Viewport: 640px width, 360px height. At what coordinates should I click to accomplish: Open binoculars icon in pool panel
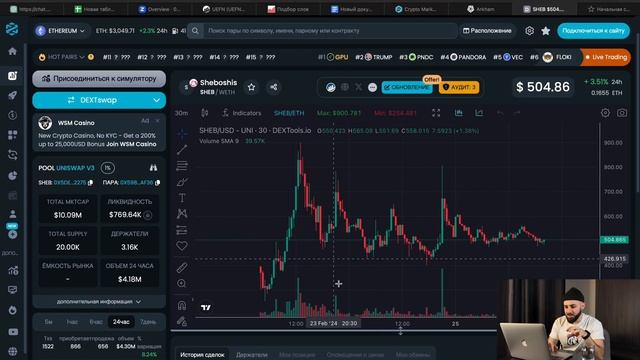[x=153, y=168]
